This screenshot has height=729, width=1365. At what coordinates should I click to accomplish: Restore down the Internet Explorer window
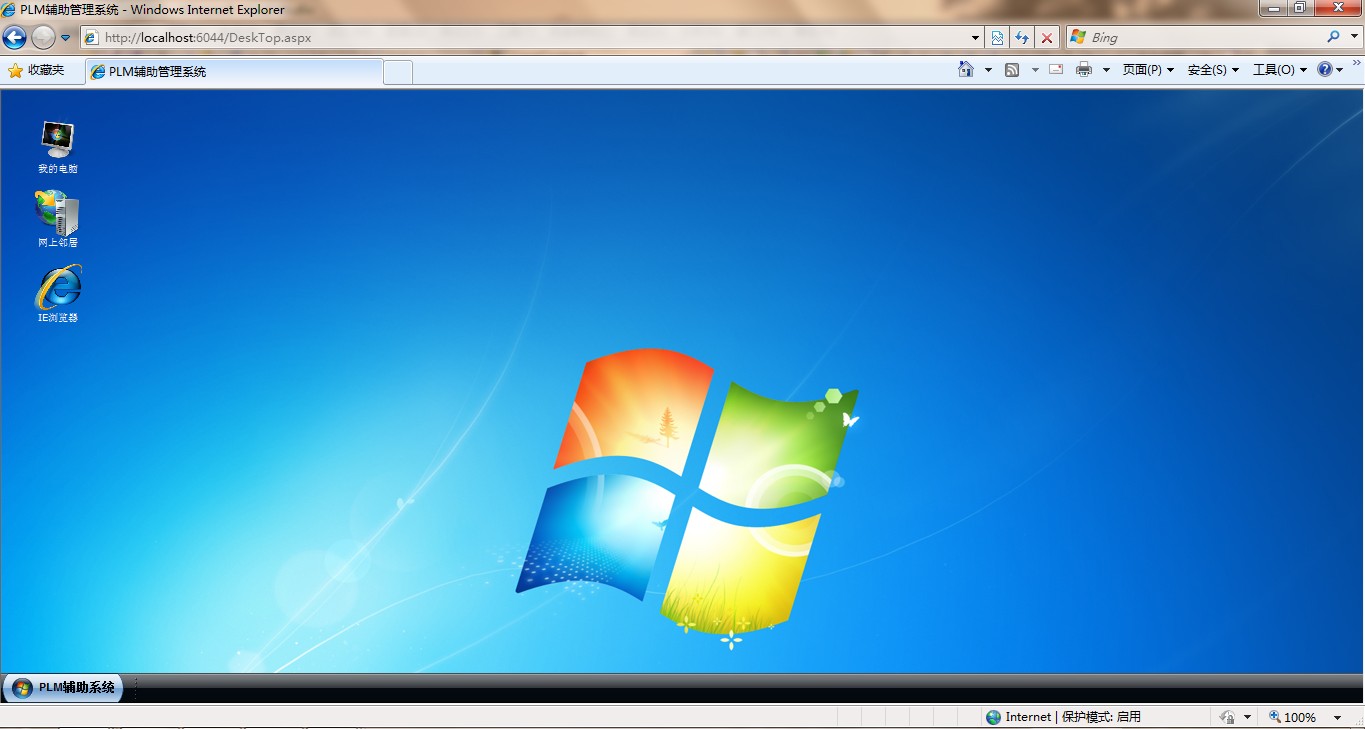(x=1300, y=8)
